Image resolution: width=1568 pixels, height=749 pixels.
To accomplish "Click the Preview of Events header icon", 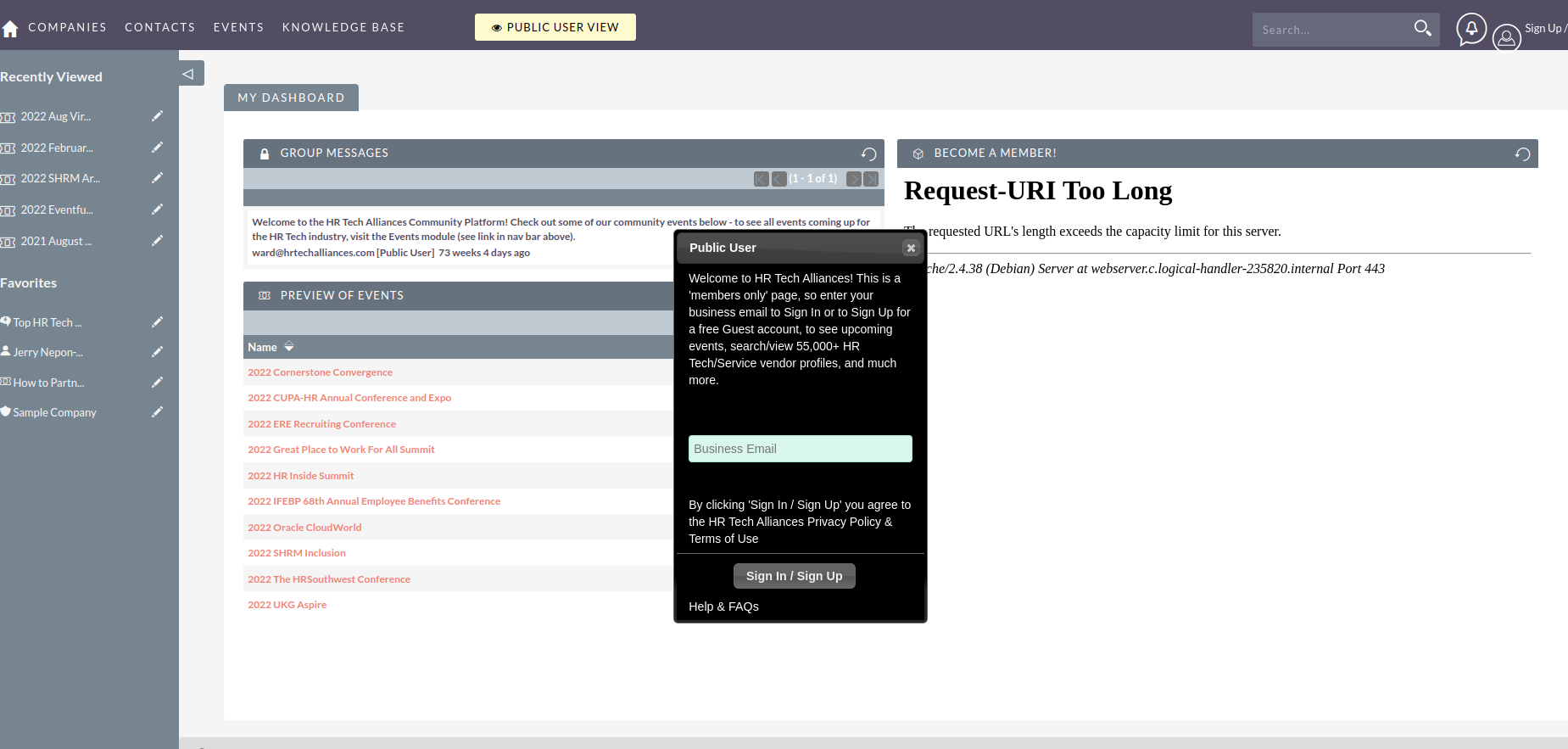I will tap(265, 295).
